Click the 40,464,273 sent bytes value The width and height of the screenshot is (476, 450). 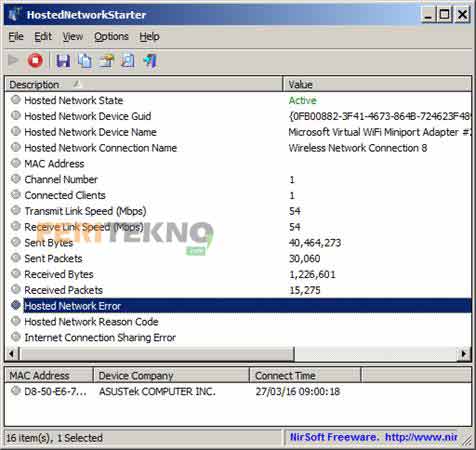coord(315,243)
